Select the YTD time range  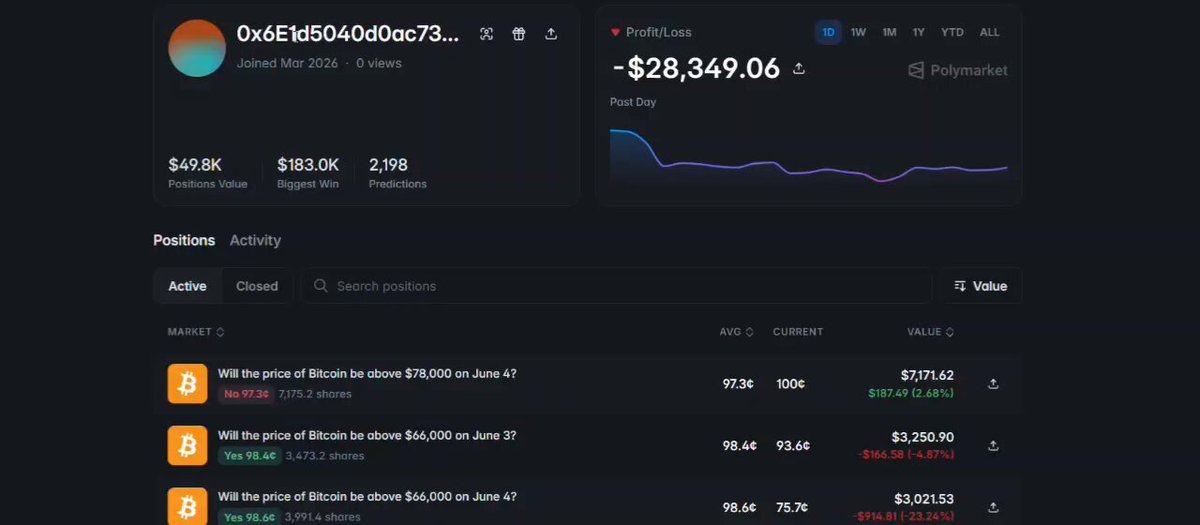pyautogui.click(x=952, y=32)
